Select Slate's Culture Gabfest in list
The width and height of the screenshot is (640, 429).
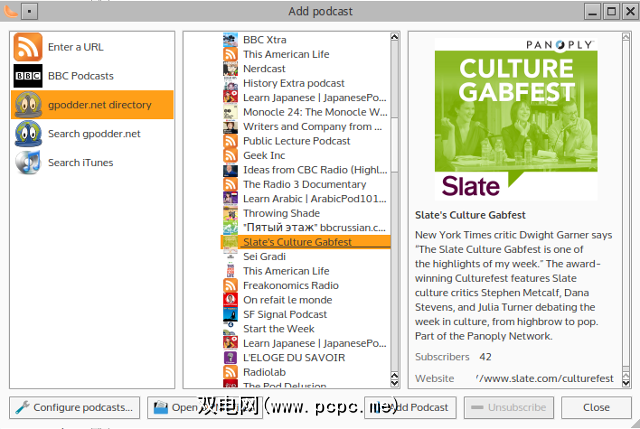(306, 242)
